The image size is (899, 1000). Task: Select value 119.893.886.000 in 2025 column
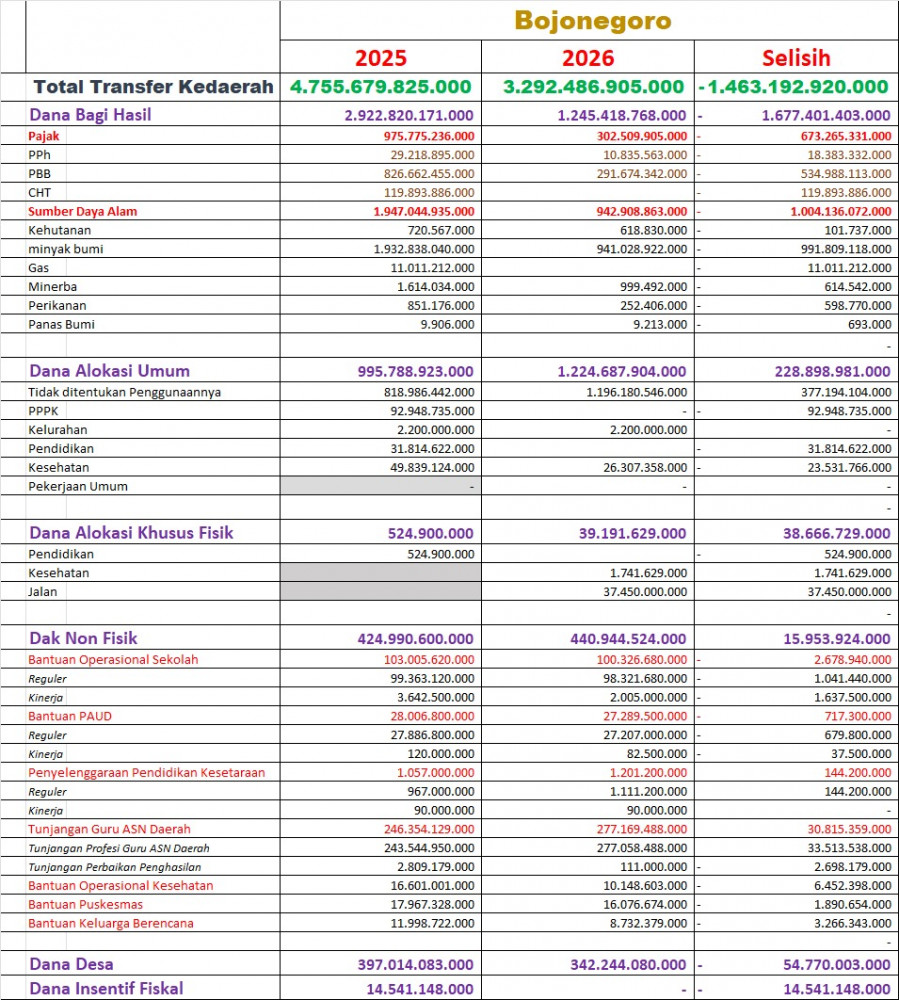coord(429,193)
